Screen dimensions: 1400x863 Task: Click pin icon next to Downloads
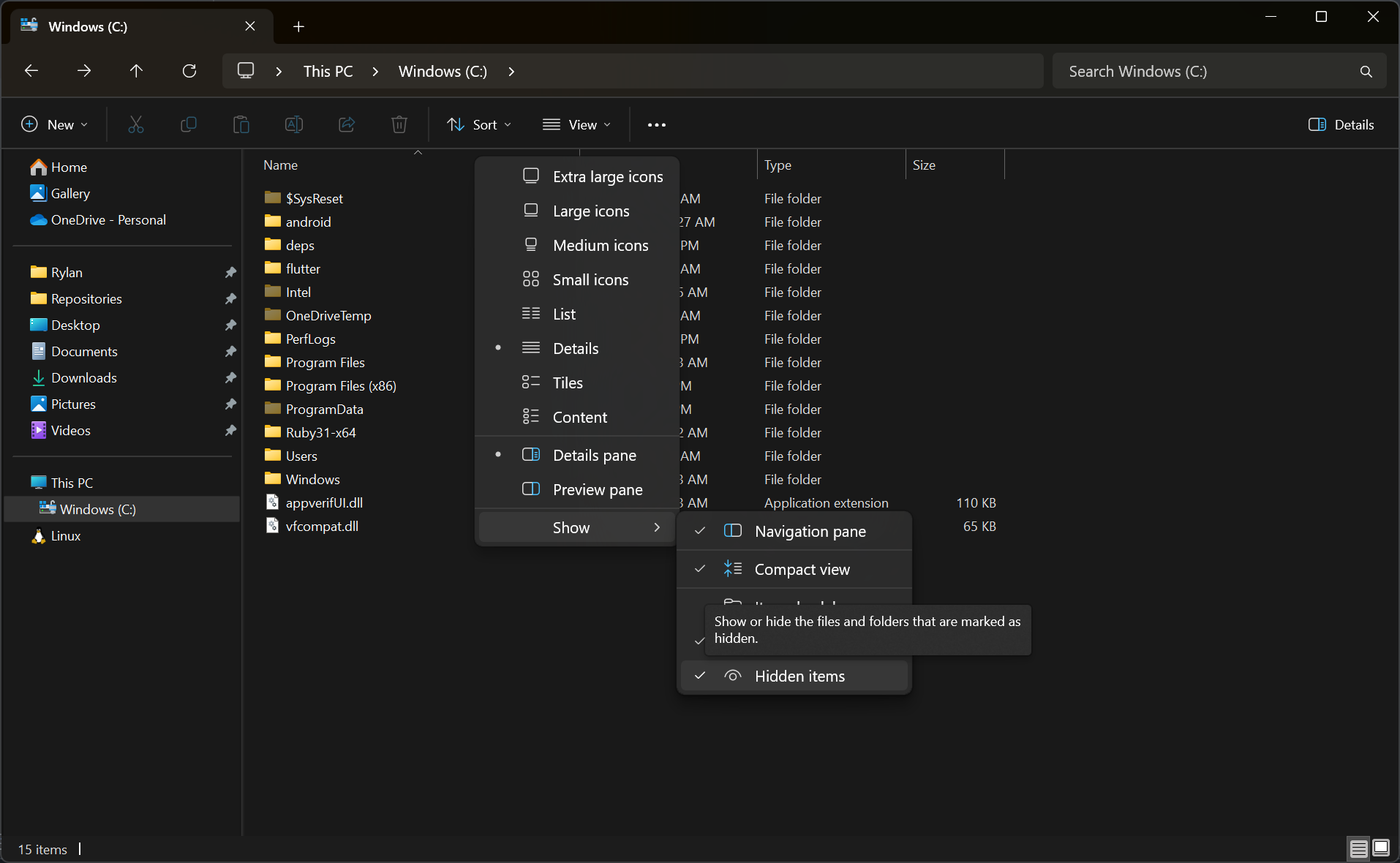tap(230, 377)
